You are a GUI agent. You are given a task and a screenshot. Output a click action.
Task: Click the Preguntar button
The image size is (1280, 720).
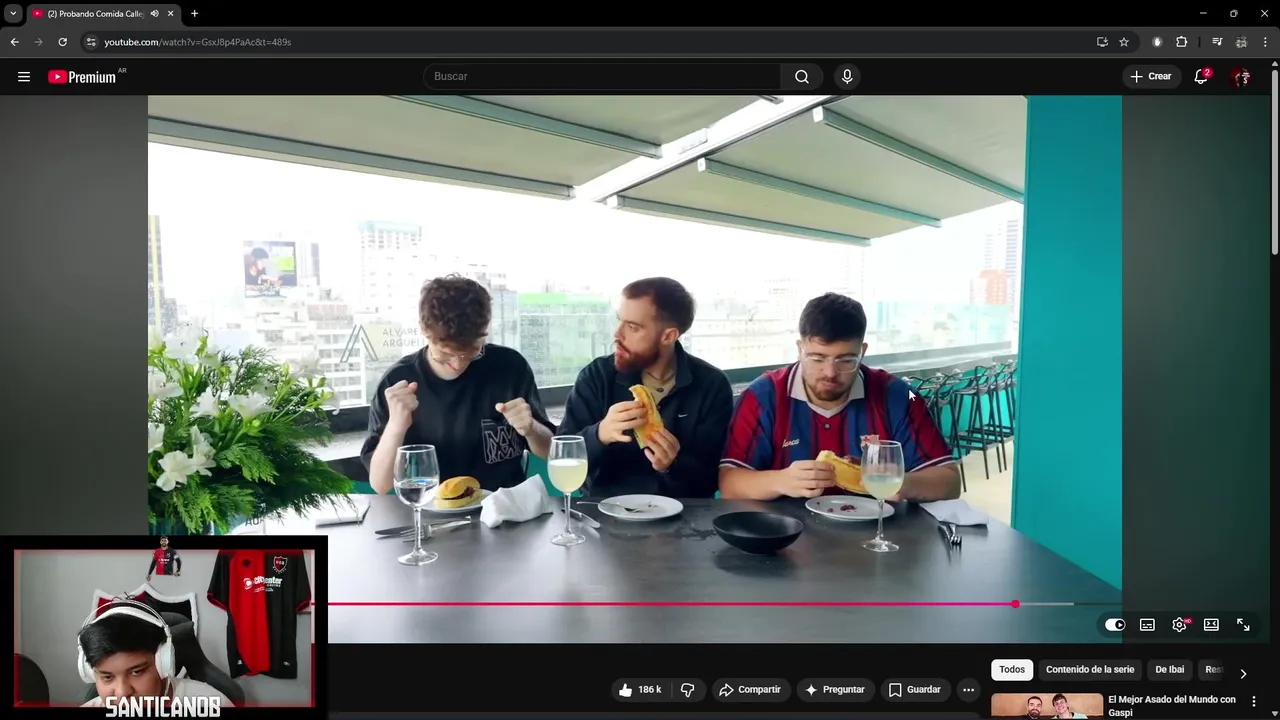834,690
